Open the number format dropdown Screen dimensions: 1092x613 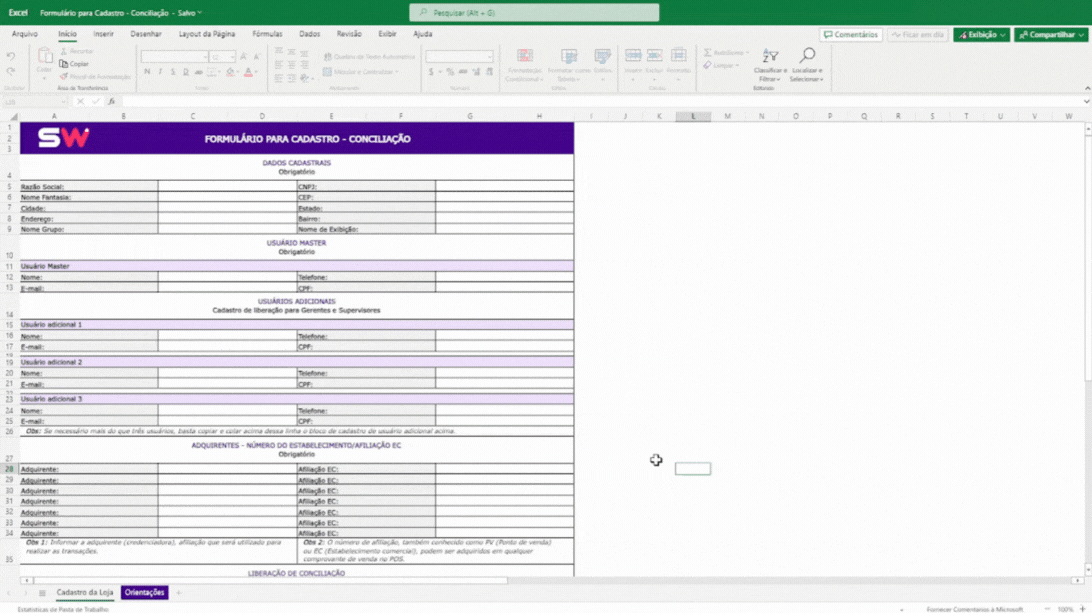point(490,56)
